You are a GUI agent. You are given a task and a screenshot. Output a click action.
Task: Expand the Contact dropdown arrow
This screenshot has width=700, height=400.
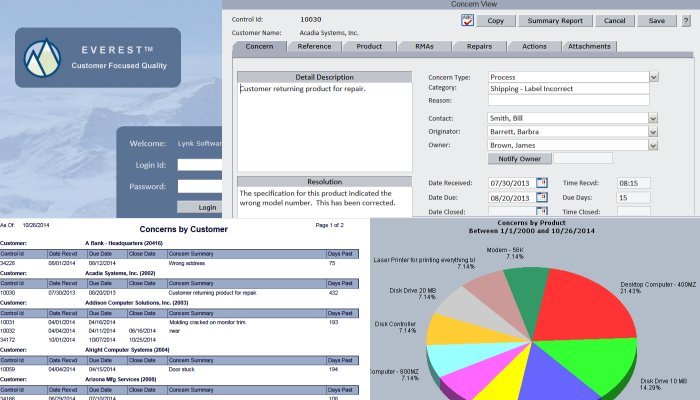(653, 118)
